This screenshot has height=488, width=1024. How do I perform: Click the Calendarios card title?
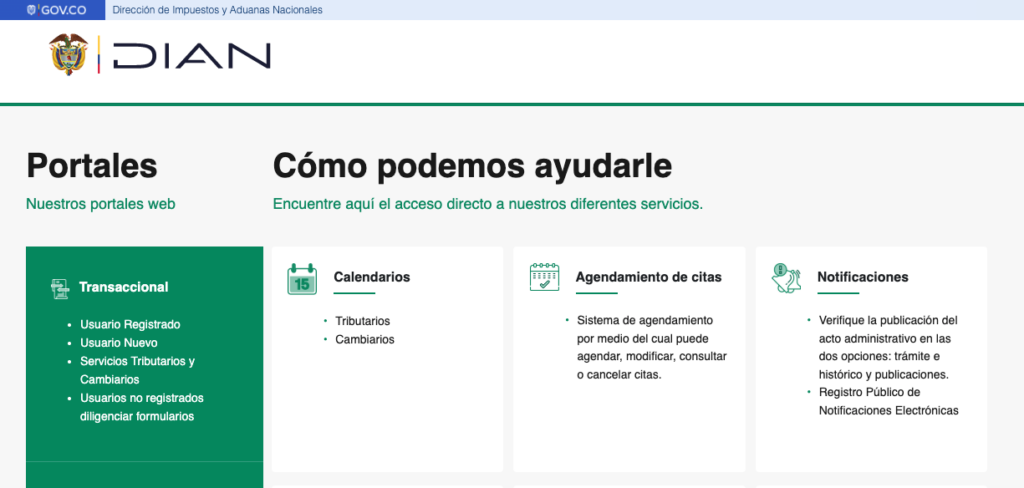click(x=372, y=277)
